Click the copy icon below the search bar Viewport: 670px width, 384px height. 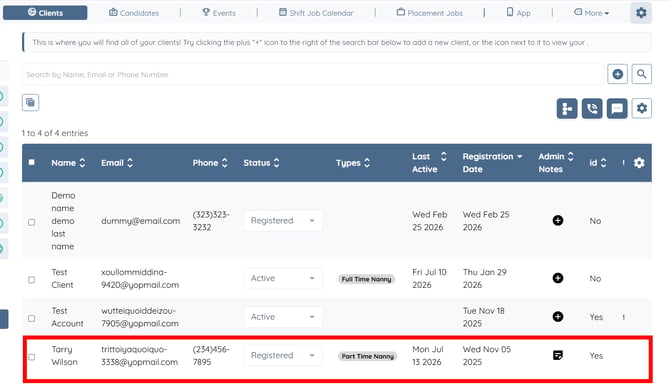coord(30,103)
